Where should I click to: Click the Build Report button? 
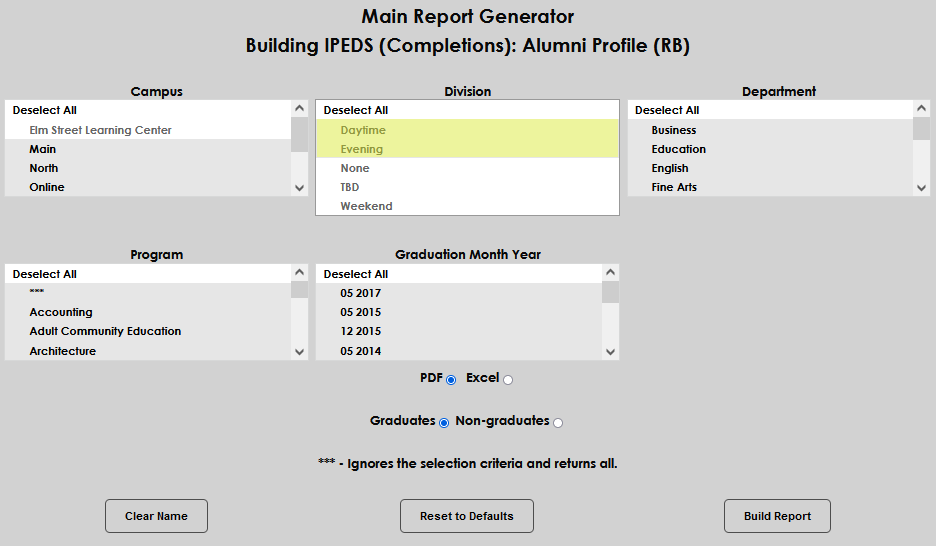click(777, 516)
